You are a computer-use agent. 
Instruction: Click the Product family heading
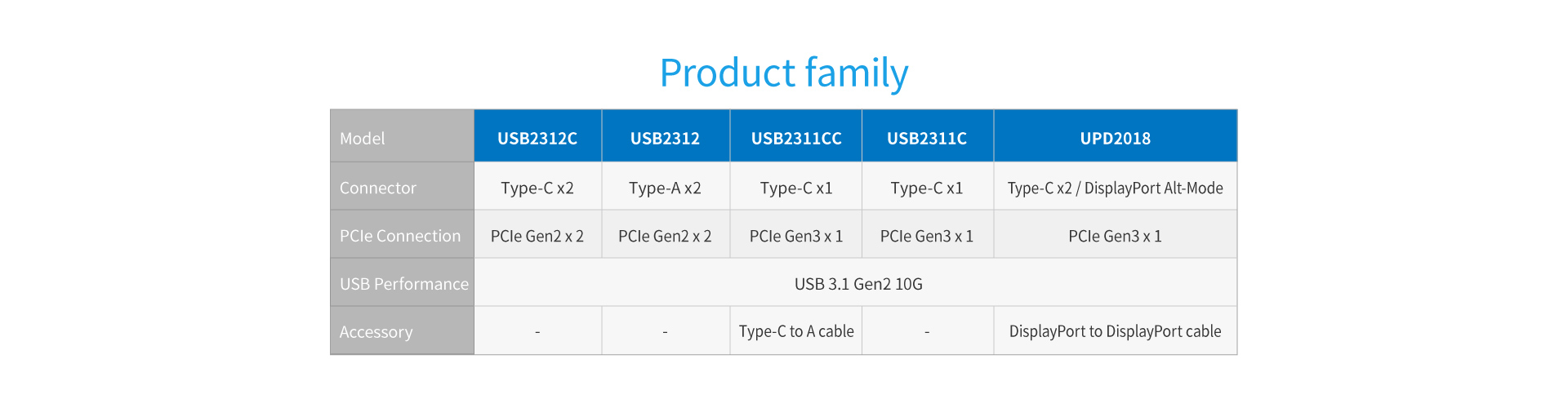784,73
